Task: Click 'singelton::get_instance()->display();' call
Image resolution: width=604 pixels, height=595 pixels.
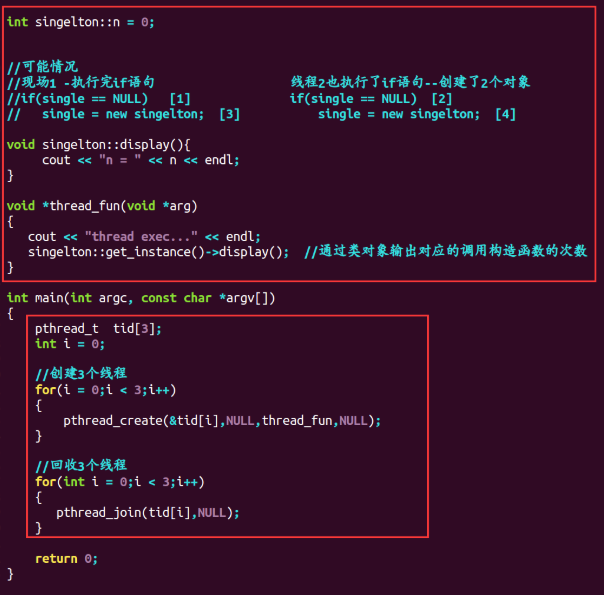Action: pos(158,252)
